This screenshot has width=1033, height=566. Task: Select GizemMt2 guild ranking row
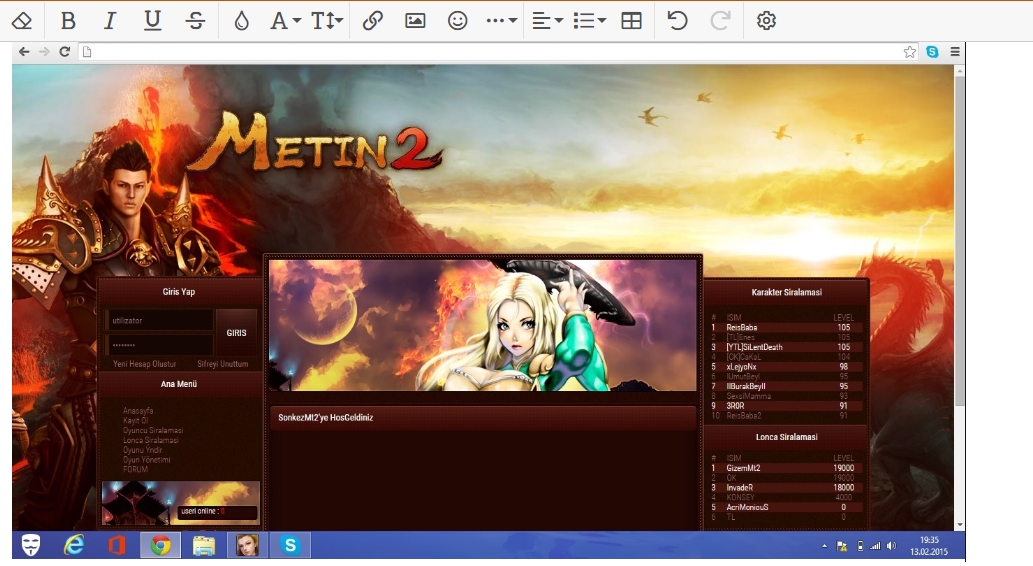[787, 468]
